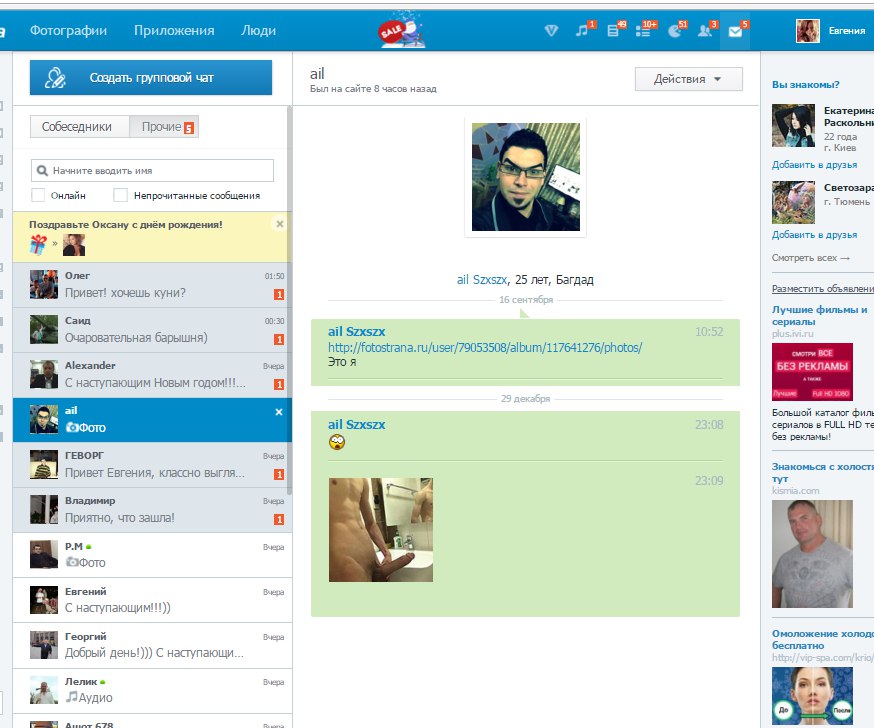Dismiss the birthday reminder banner
Viewport: 874px width, 728px height.
280,224
